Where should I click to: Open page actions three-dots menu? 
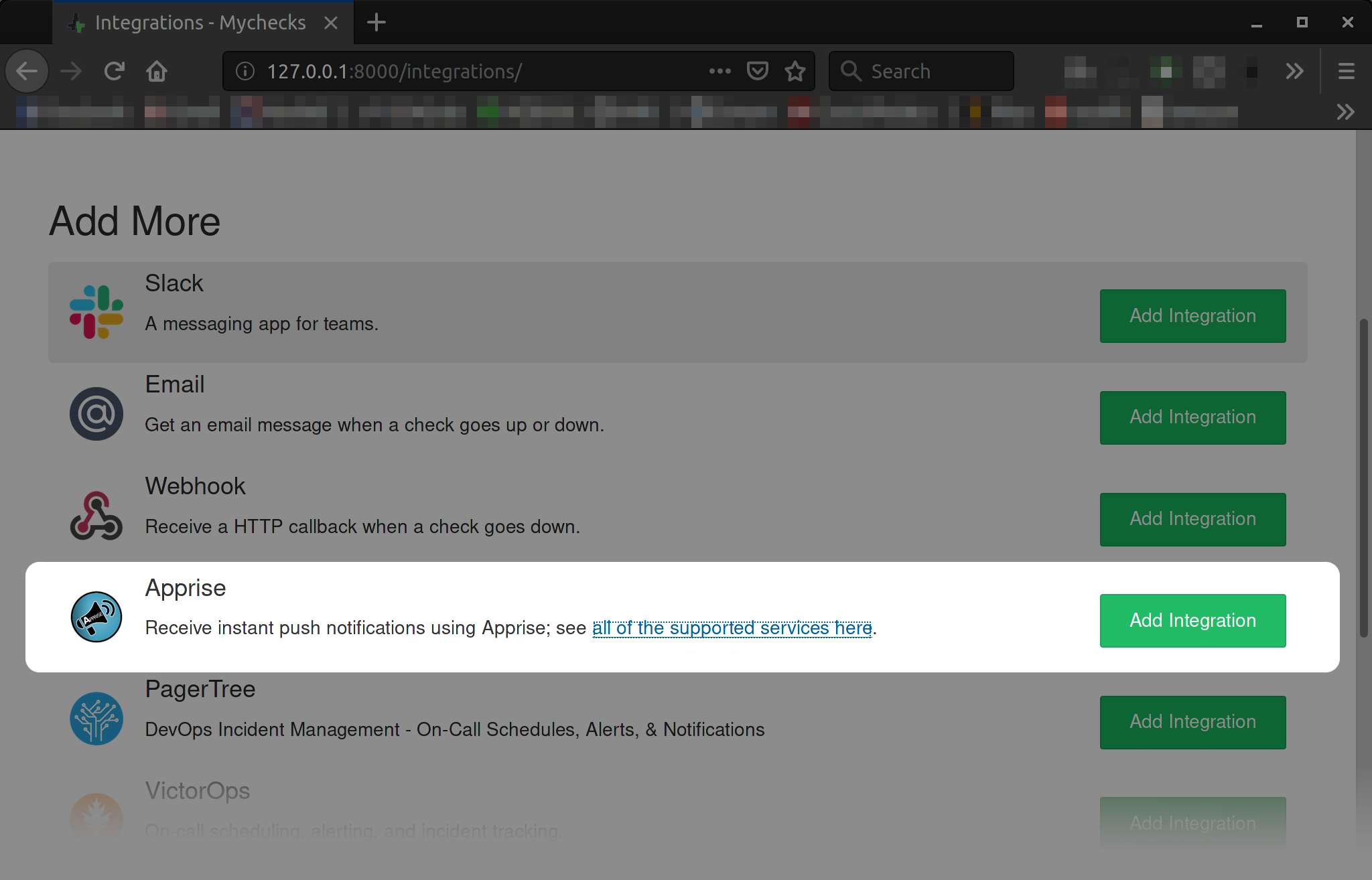(x=719, y=71)
